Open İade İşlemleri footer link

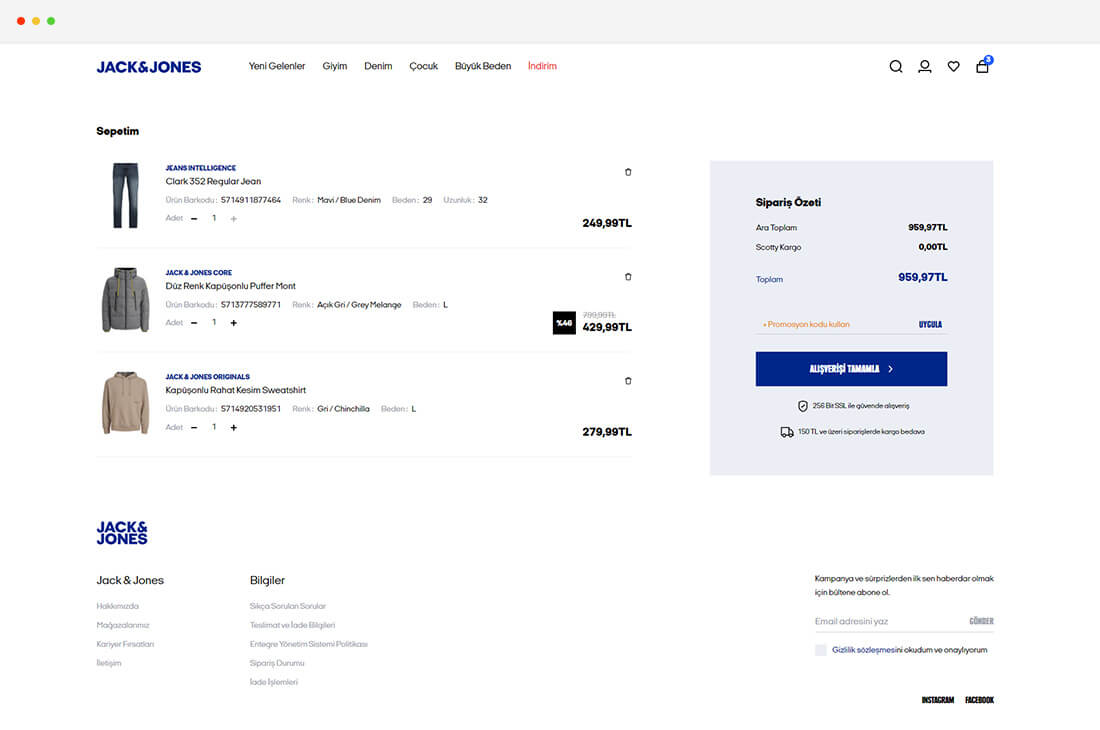274,682
